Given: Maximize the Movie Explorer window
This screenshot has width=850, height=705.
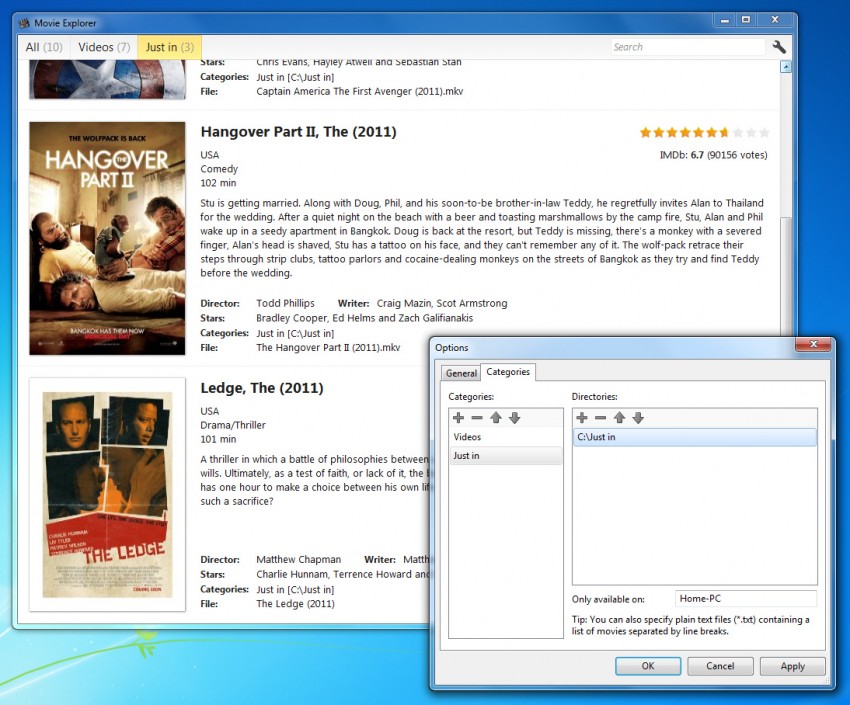Looking at the screenshot, I should click(x=746, y=20).
